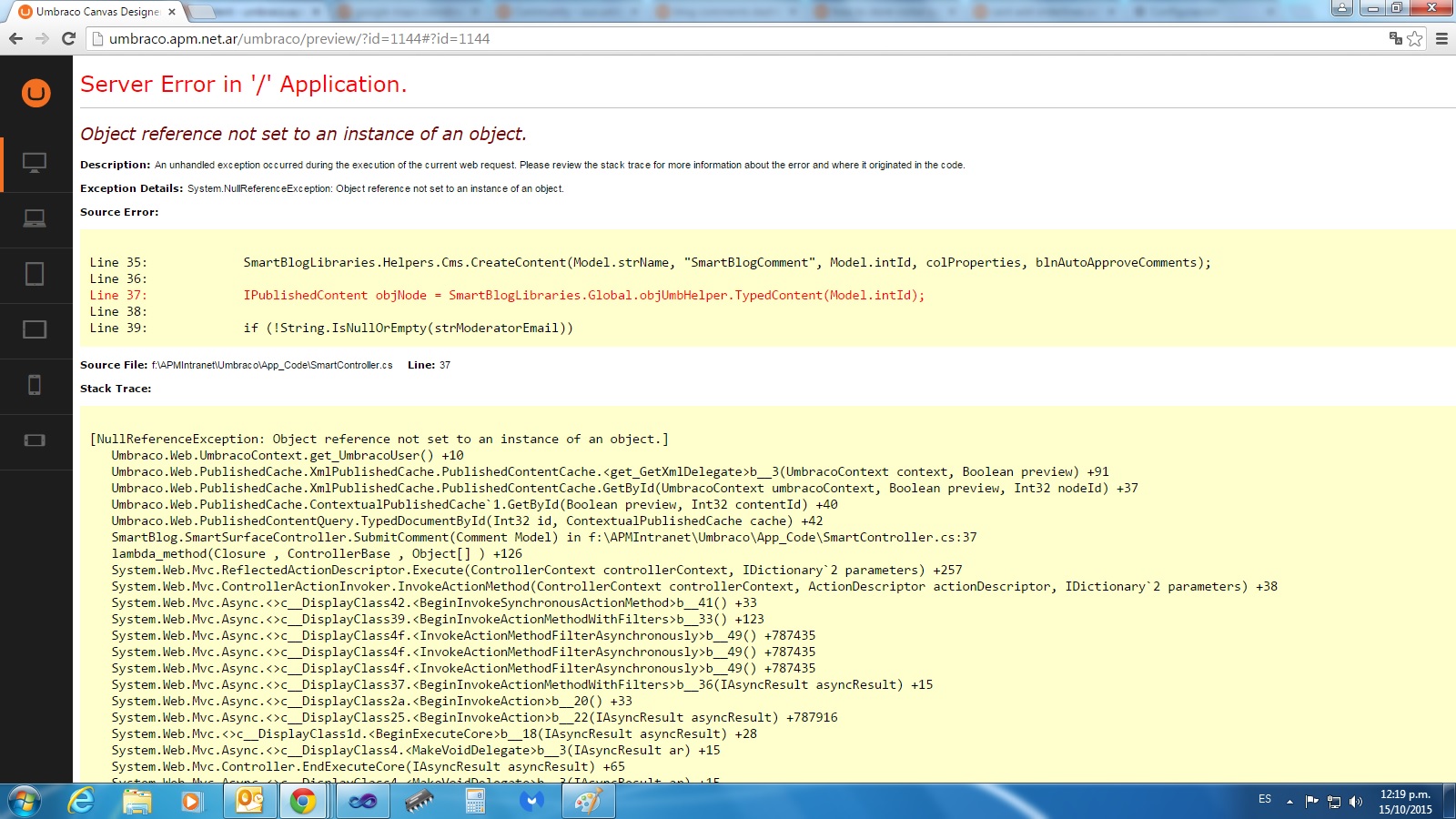The width and height of the screenshot is (1456, 819).
Task: Click the 'Source Error:' label
Action: click(119, 212)
